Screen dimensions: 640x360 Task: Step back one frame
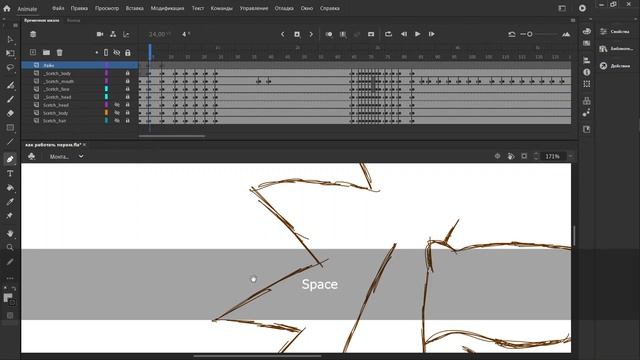coord(404,34)
